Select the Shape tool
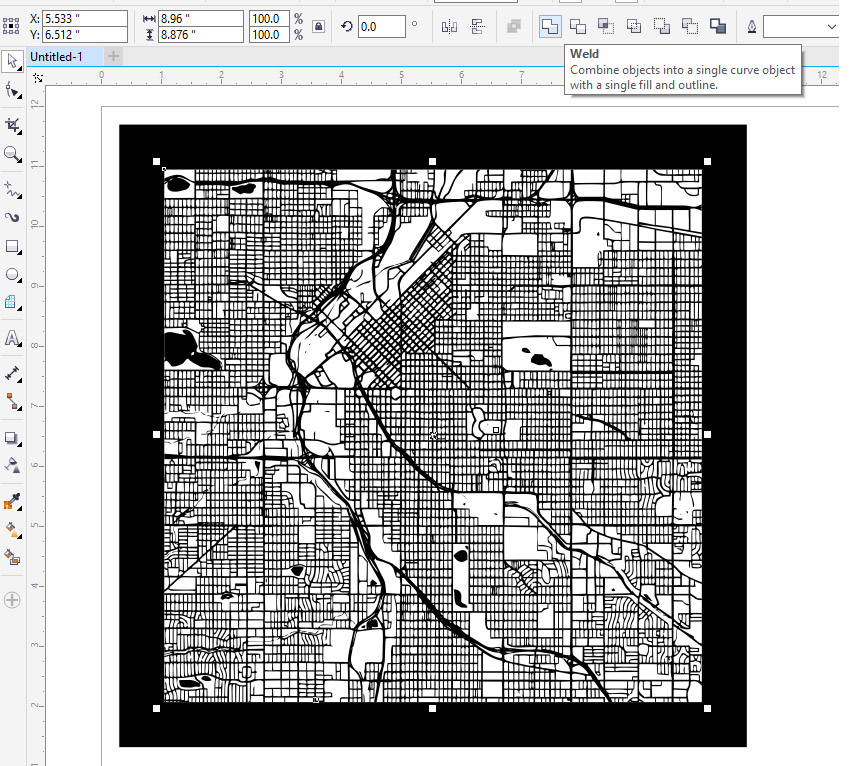The image size is (850, 766). (13, 90)
